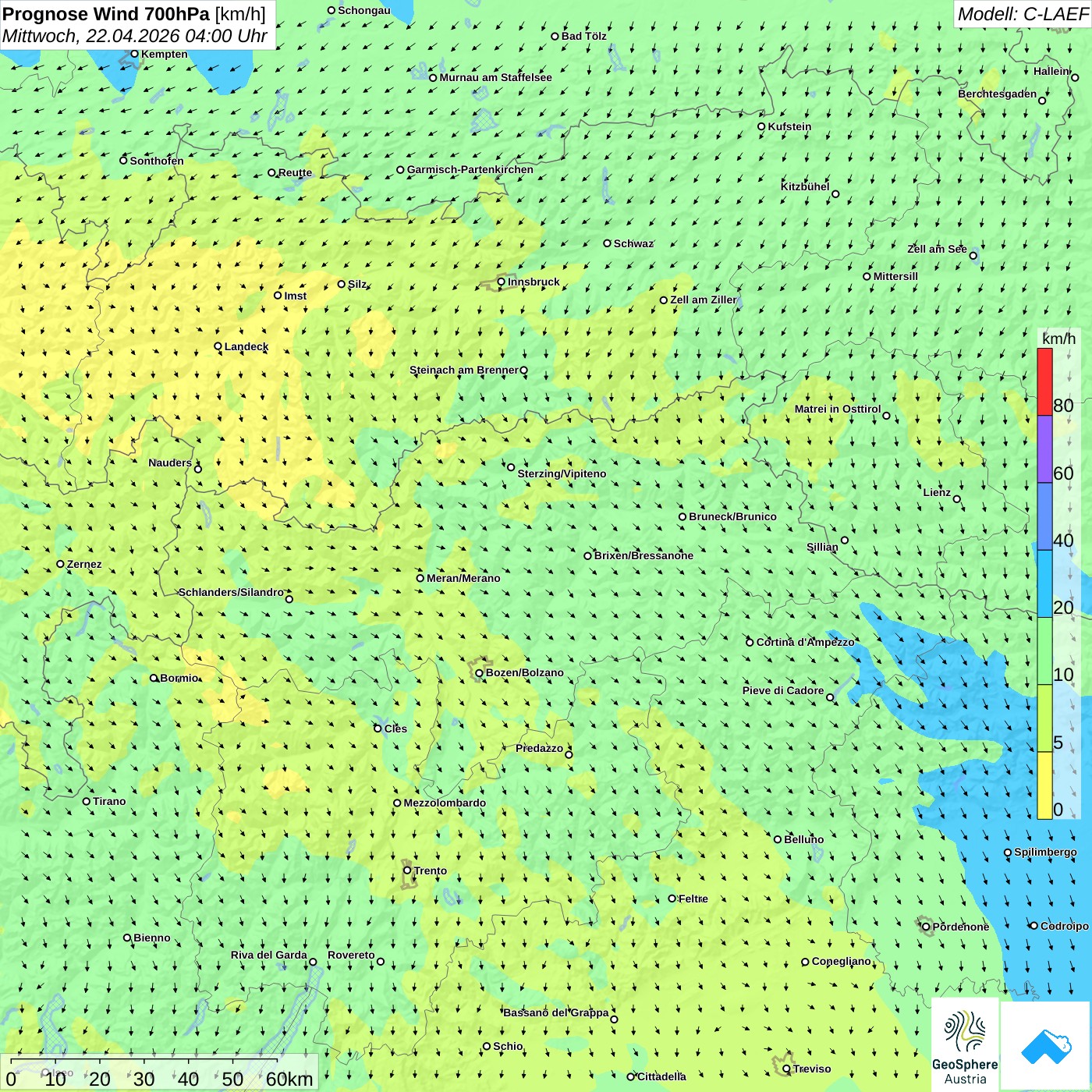Click the Brixen/Bressanone label
Viewport: 1092px width, 1092px height.
(x=643, y=555)
